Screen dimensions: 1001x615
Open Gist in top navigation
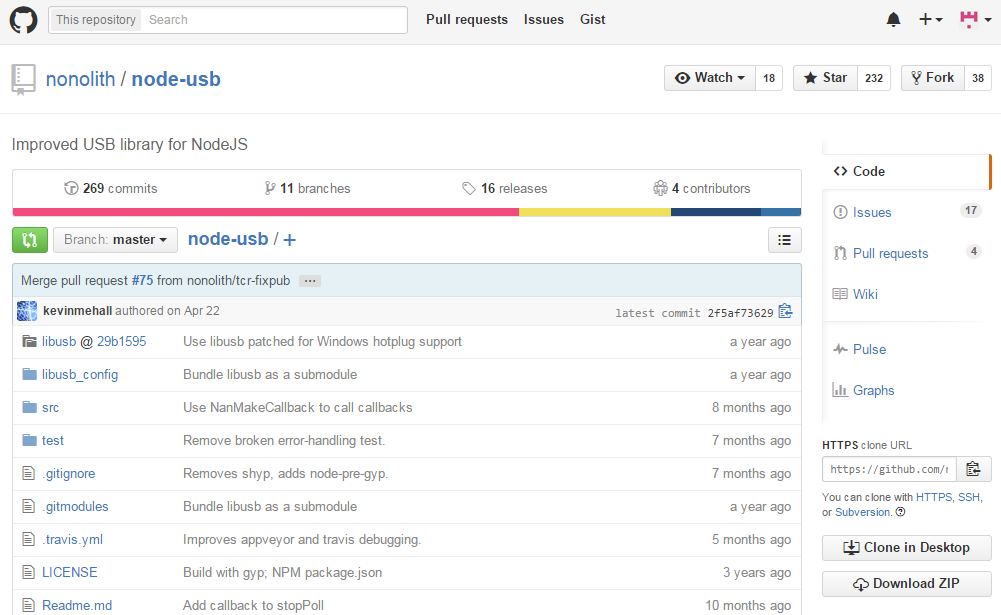592,20
